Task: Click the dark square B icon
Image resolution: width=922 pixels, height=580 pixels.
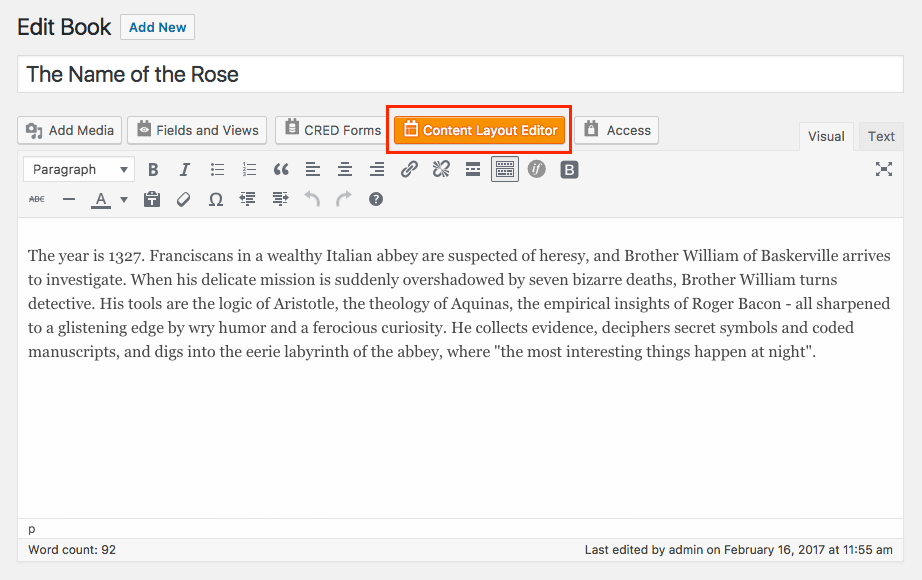Action: point(569,170)
